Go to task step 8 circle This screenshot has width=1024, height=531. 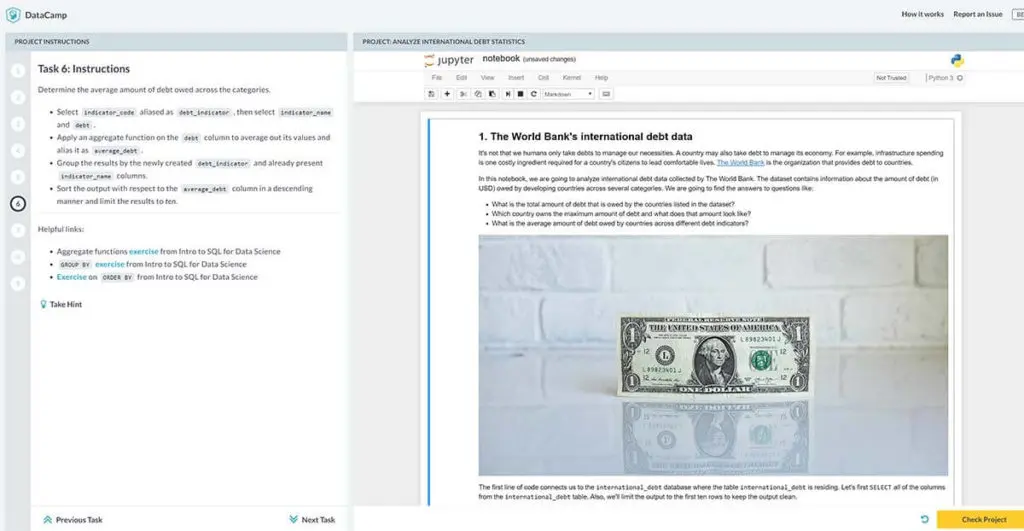(18, 257)
